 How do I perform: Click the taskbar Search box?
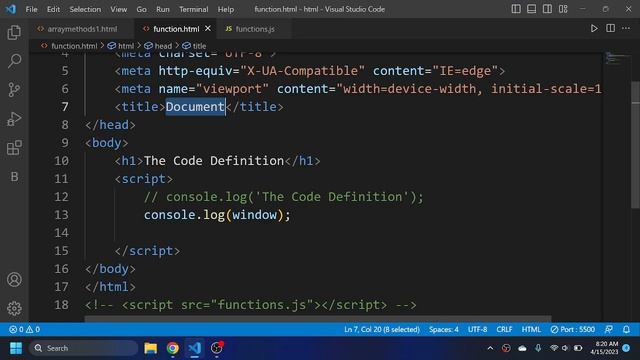[x=83, y=348]
